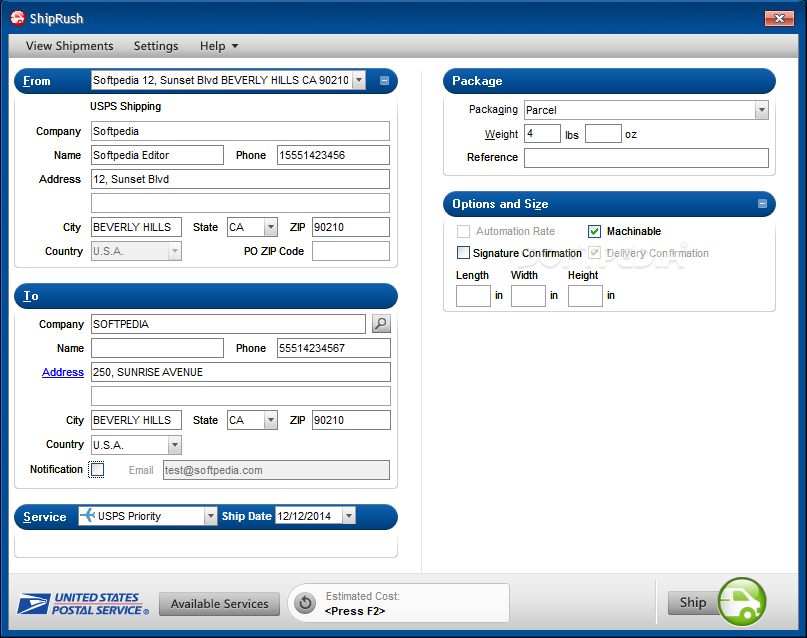The image size is (807, 638).
Task: Click the To City field
Action: (x=136, y=420)
